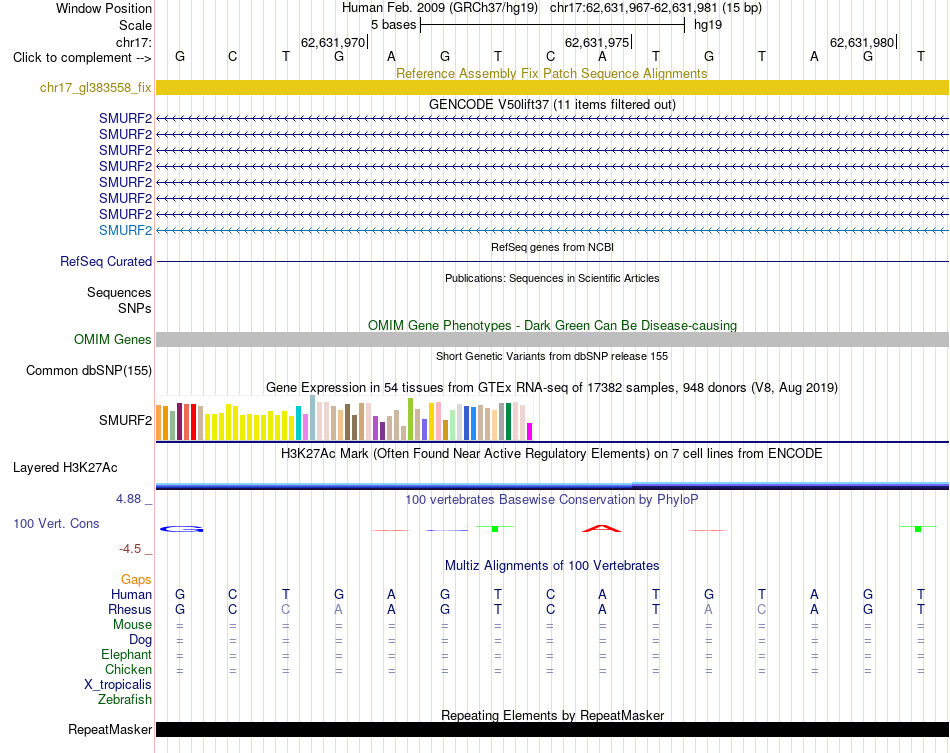Click the 62,631,970 position marker

tap(333, 42)
